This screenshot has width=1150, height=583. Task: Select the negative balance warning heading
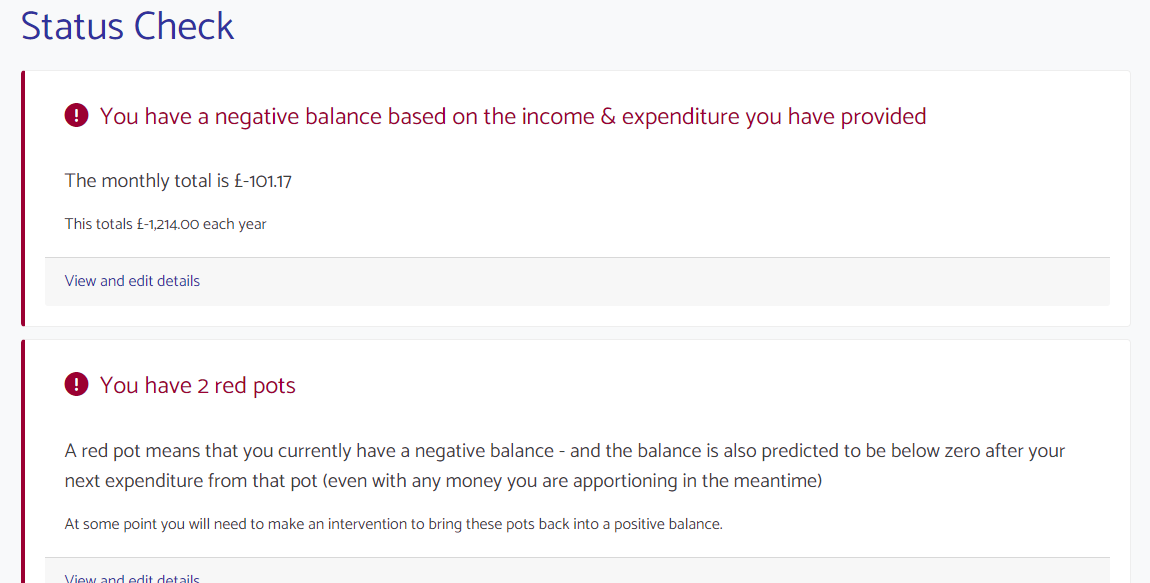click(513, 117)
